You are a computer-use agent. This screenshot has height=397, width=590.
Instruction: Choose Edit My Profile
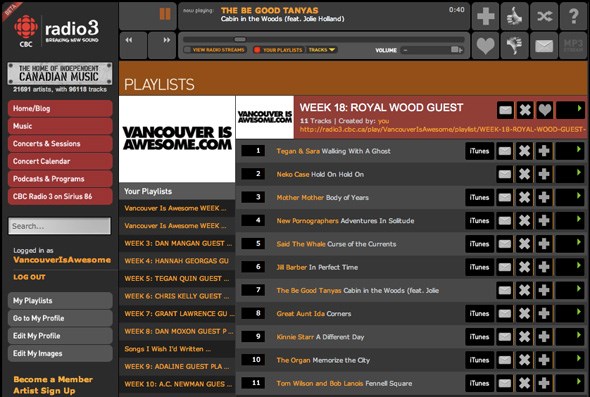click(x=60, y=336)
